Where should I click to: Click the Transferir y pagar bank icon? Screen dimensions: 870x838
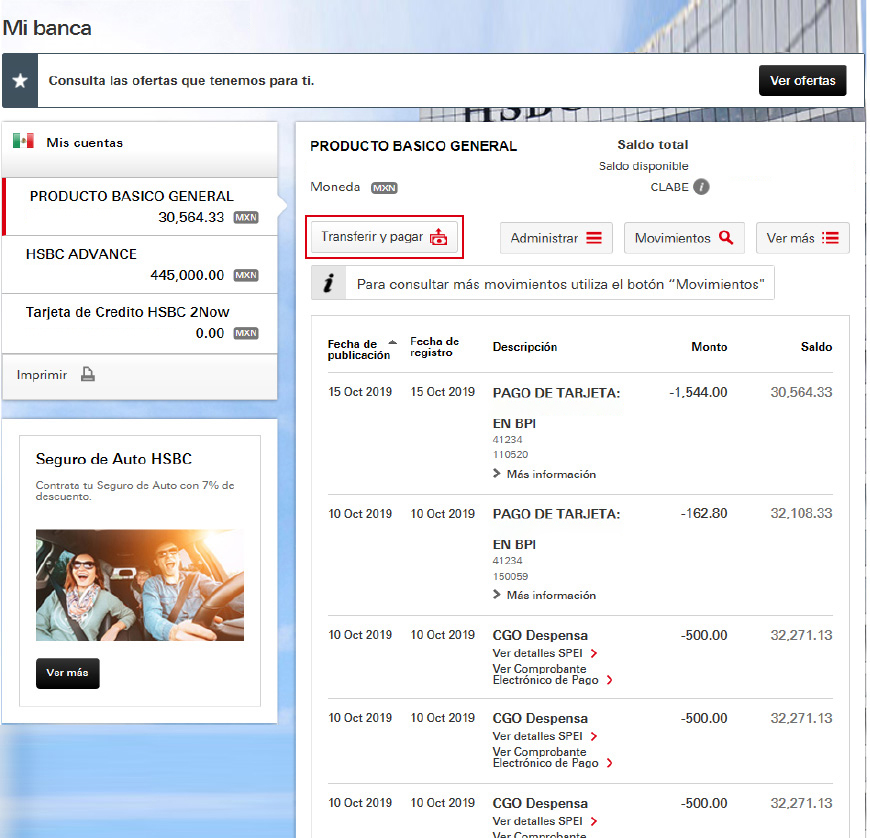click(437, 237)
